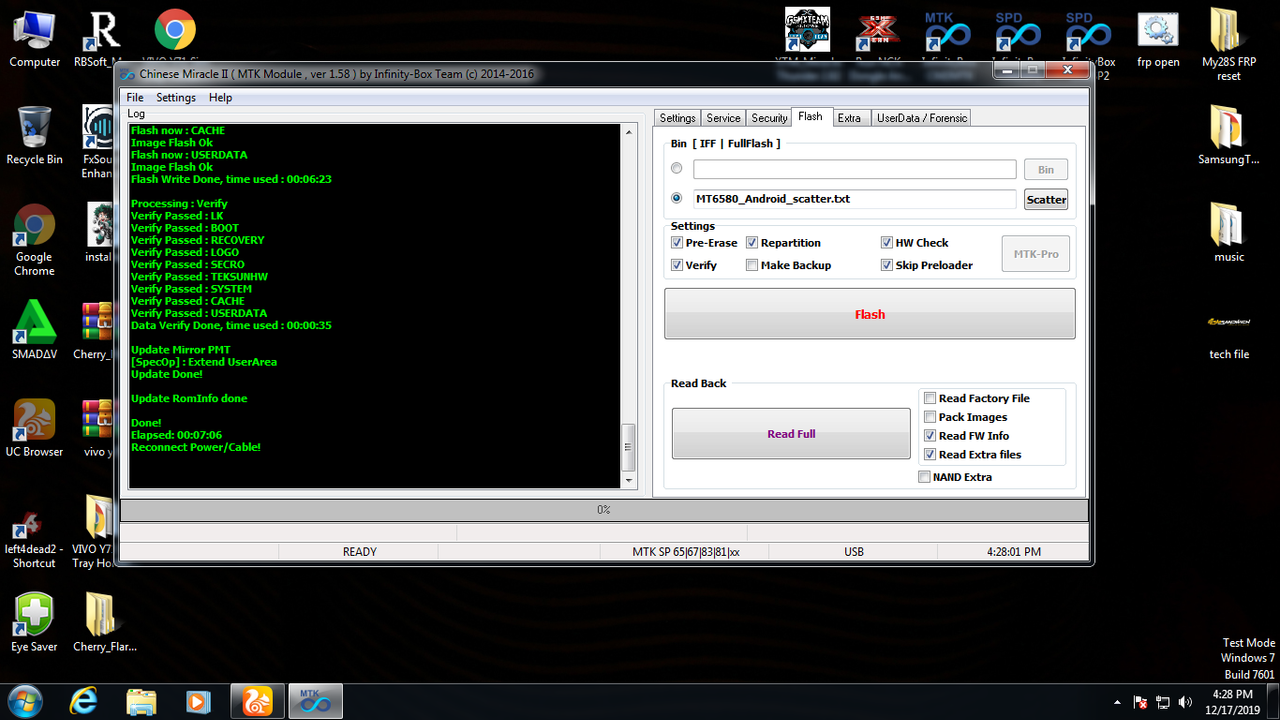Enable the Pack Images checkbox
This screenshot has height=720, width=1280.
point(930,417)
